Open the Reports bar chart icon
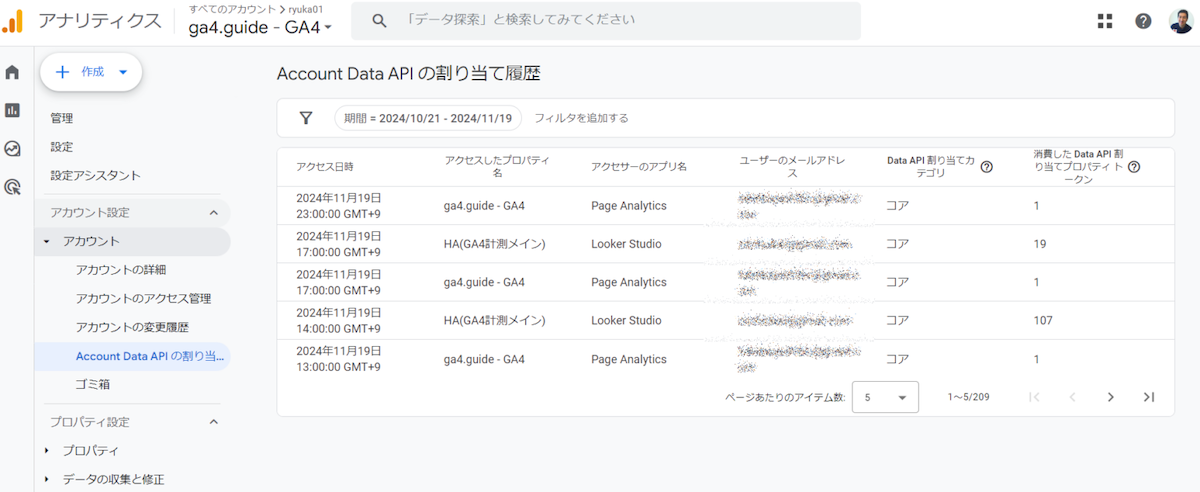Image resolution: width=1200 pixels, height=492 pixels. tap(12, 110)
